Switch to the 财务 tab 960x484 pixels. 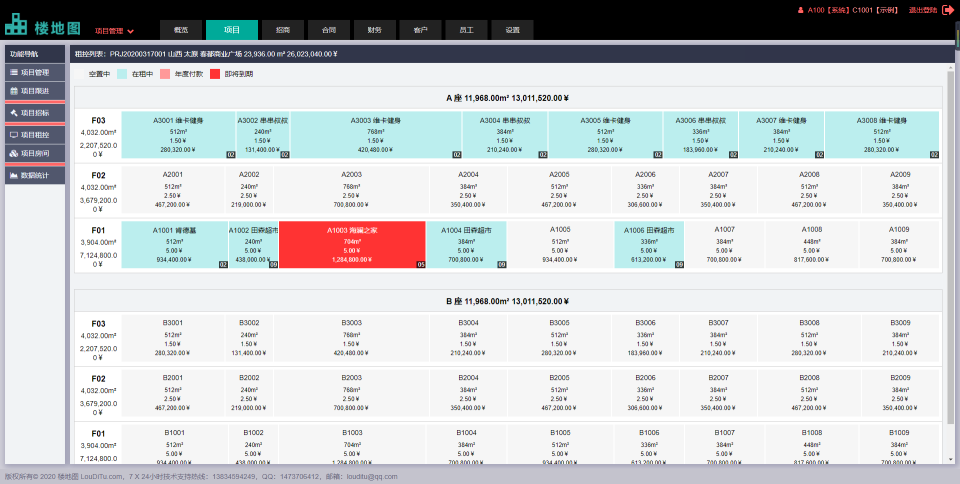coord(374,30)
